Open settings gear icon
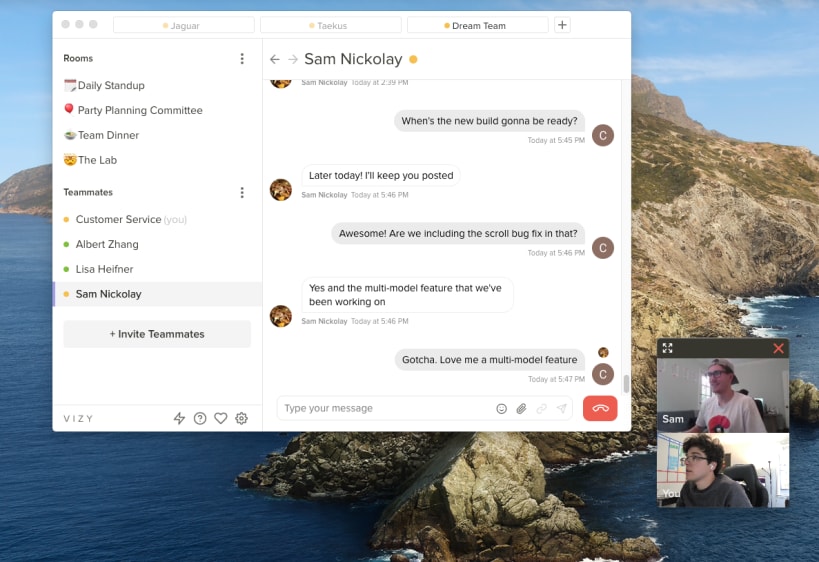Image resolution: width=819 pixels, height=562 pixels. (241, 418)
